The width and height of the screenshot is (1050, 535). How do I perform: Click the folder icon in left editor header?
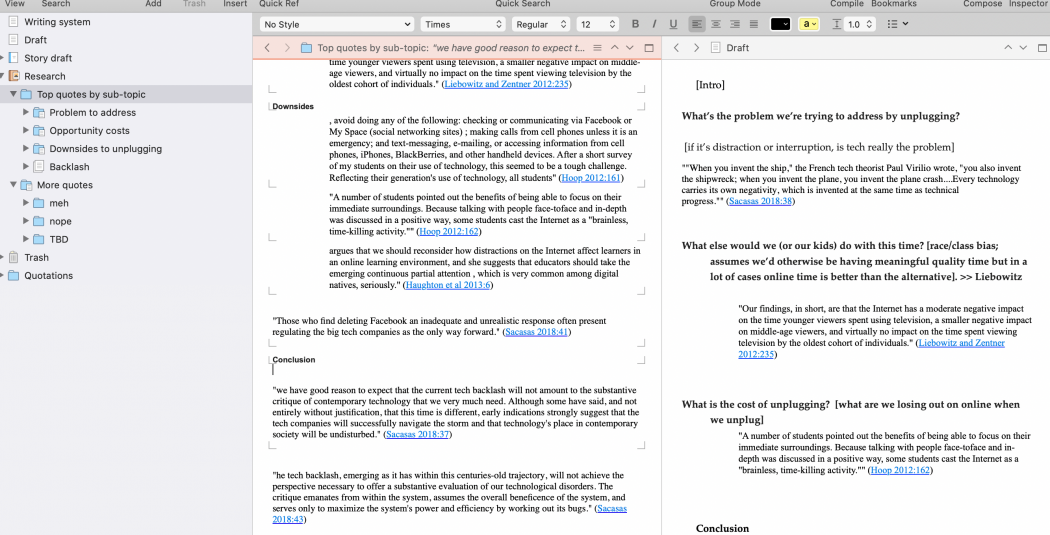coord(307,48)
